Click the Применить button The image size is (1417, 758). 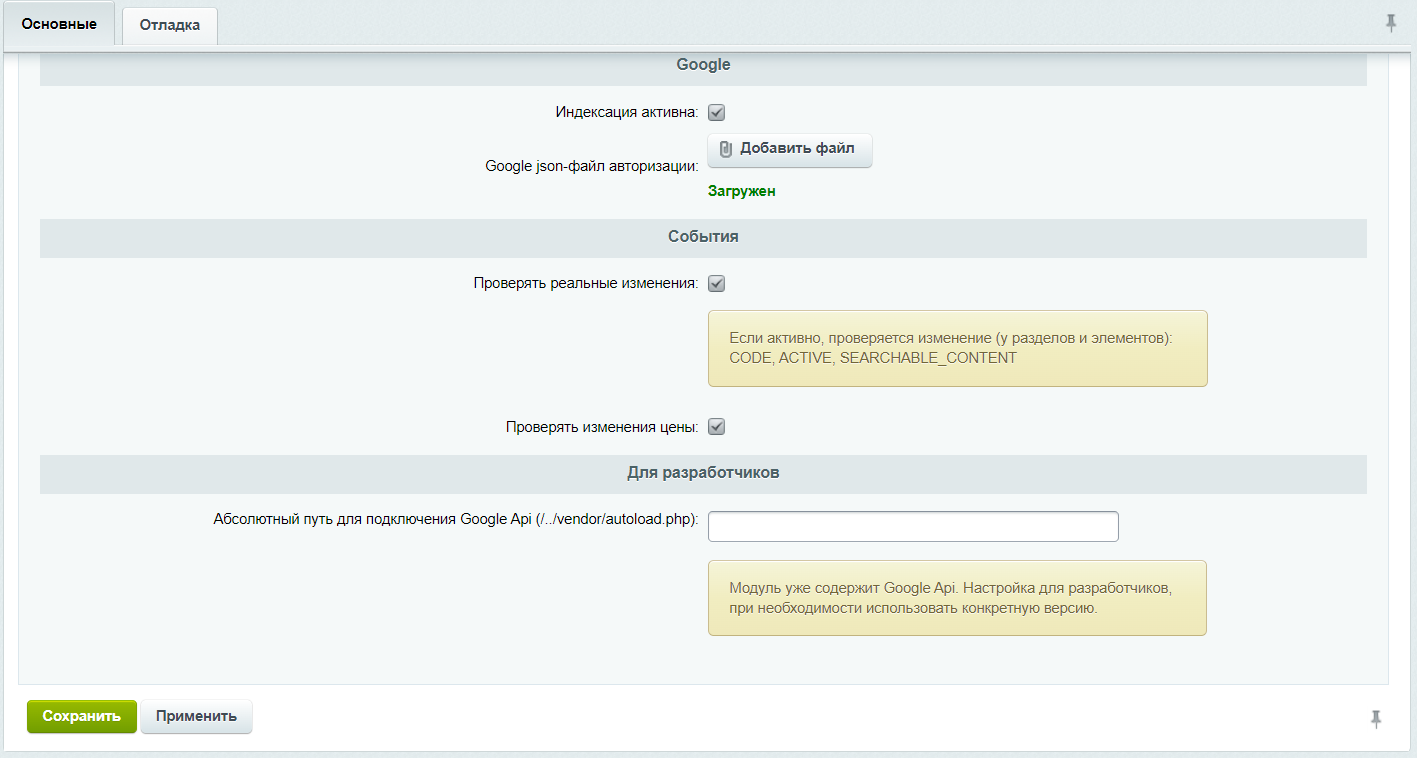click(196, 716)
